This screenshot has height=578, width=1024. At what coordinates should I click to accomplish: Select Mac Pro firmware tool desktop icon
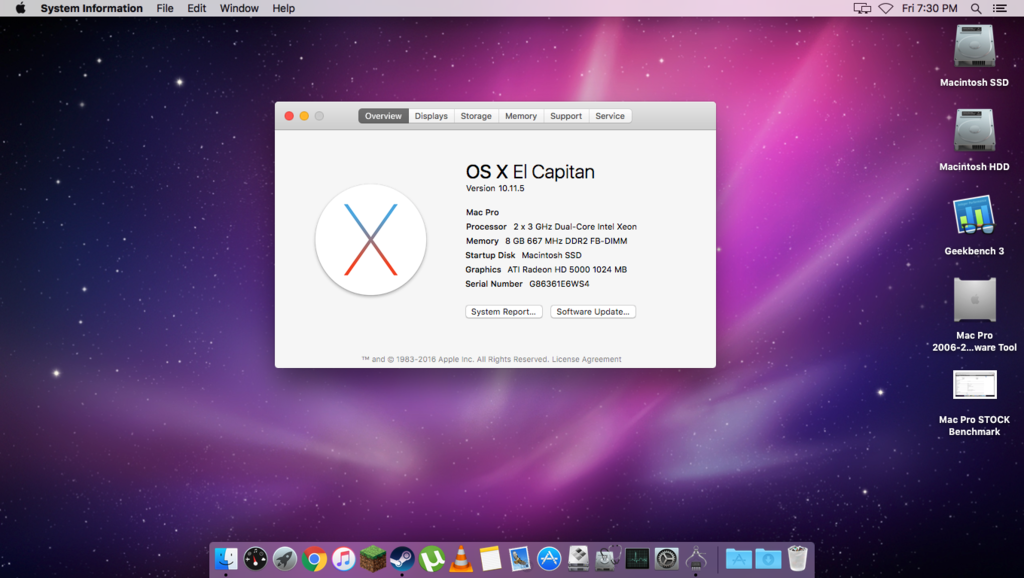point(974,300)
